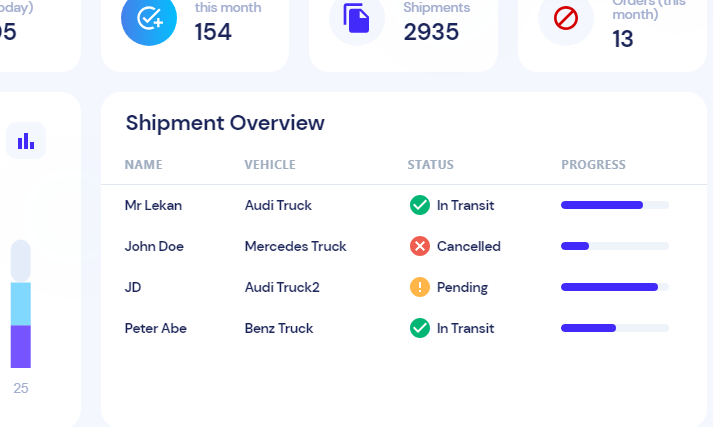Viewport: 713px width, 427px height.
Task: Click the 2935 shipments value
Action: click(x=431, y=32)
